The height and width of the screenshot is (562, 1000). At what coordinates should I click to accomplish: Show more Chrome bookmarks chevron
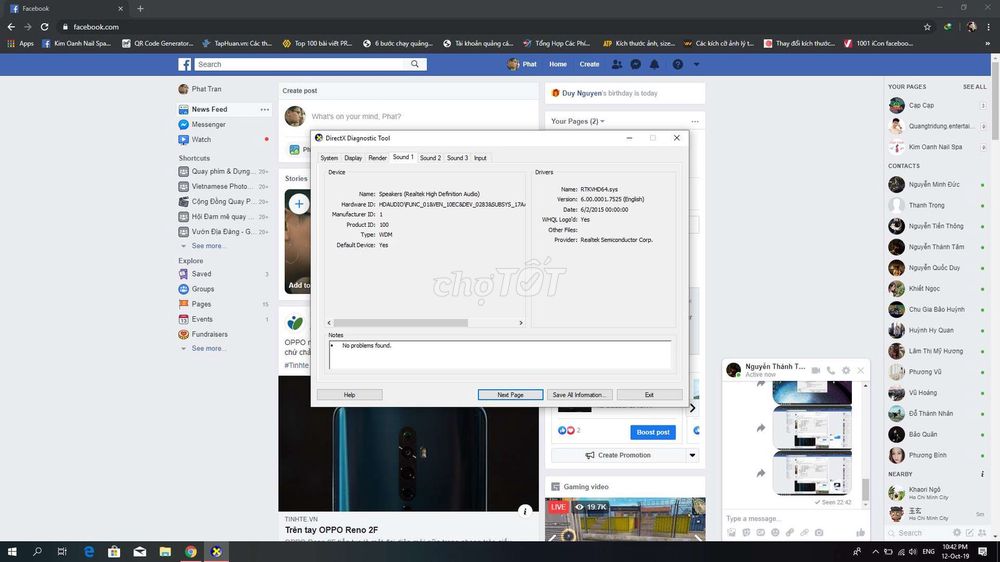click(988, 43)
